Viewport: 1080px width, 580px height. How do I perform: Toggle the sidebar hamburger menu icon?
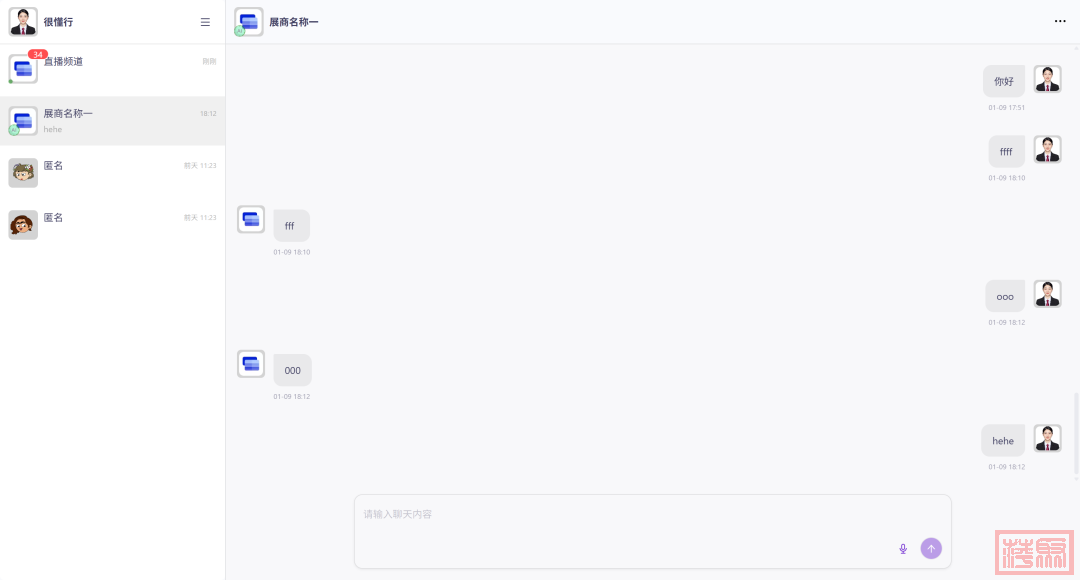(205, 22)
